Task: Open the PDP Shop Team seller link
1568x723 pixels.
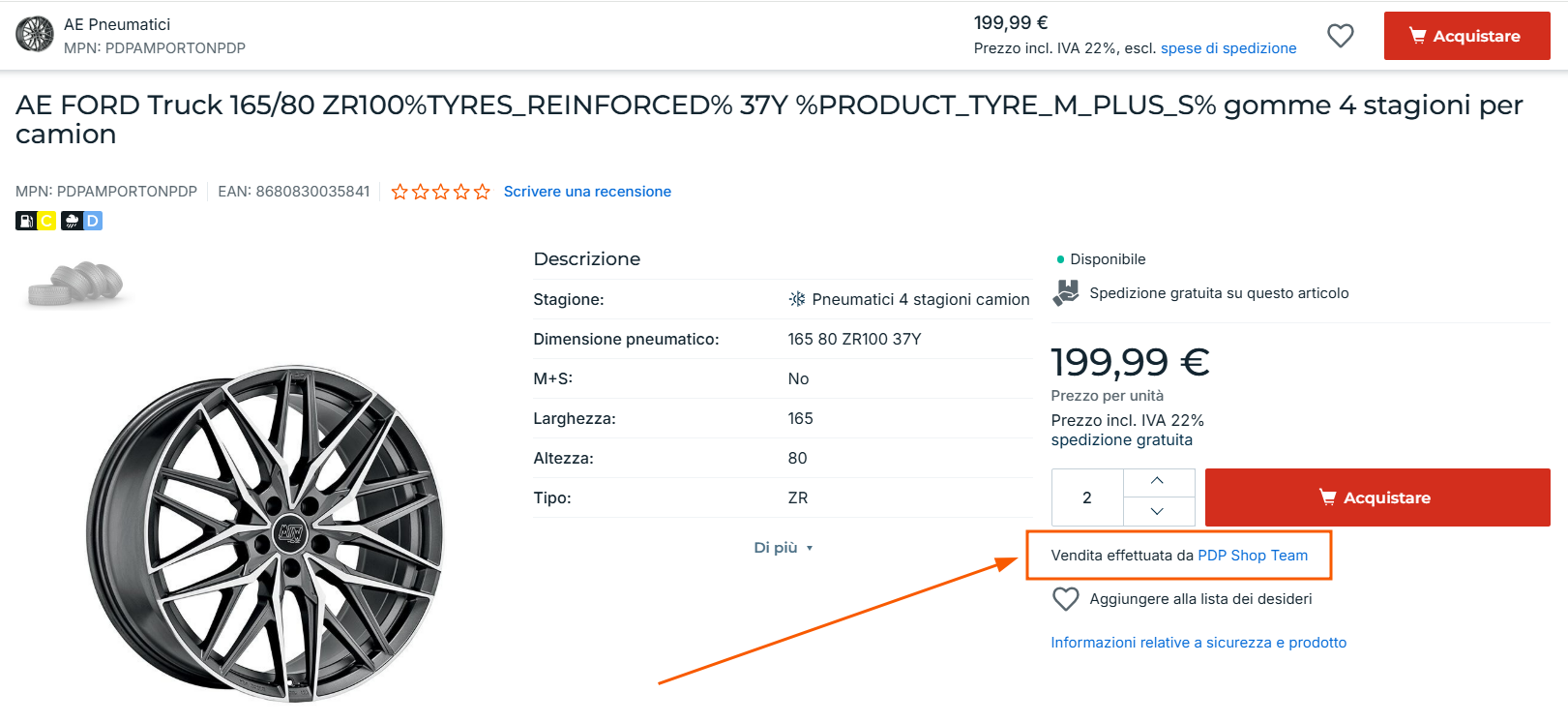Action: [x=1252, y=556]
